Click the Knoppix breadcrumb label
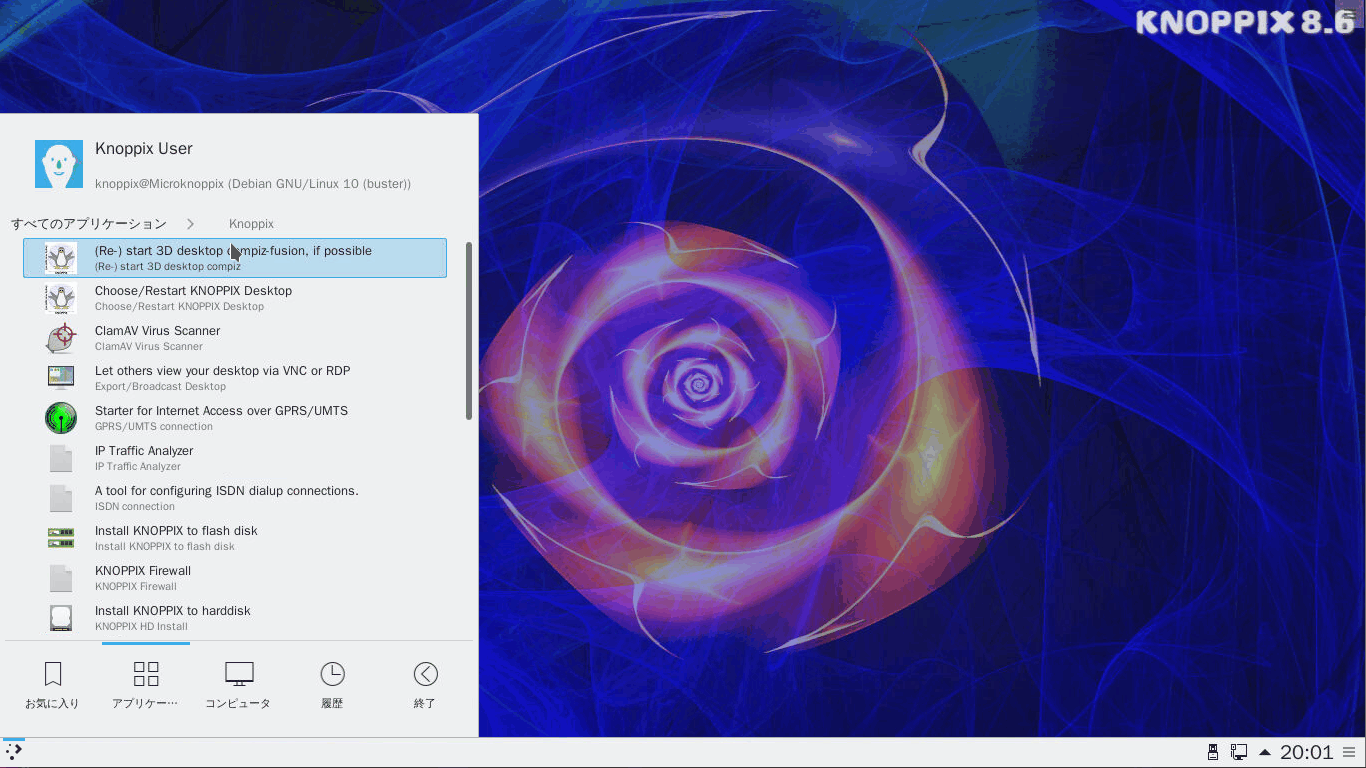This screenshot has height=768, width=1366. (x=251, y=224)
